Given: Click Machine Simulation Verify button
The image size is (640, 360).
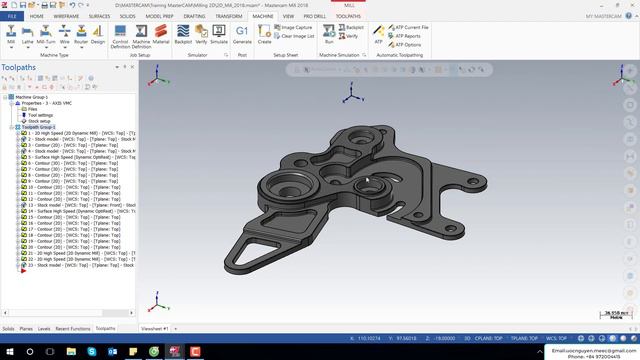Looking at the screenshot, I should (x=348, y=36).
